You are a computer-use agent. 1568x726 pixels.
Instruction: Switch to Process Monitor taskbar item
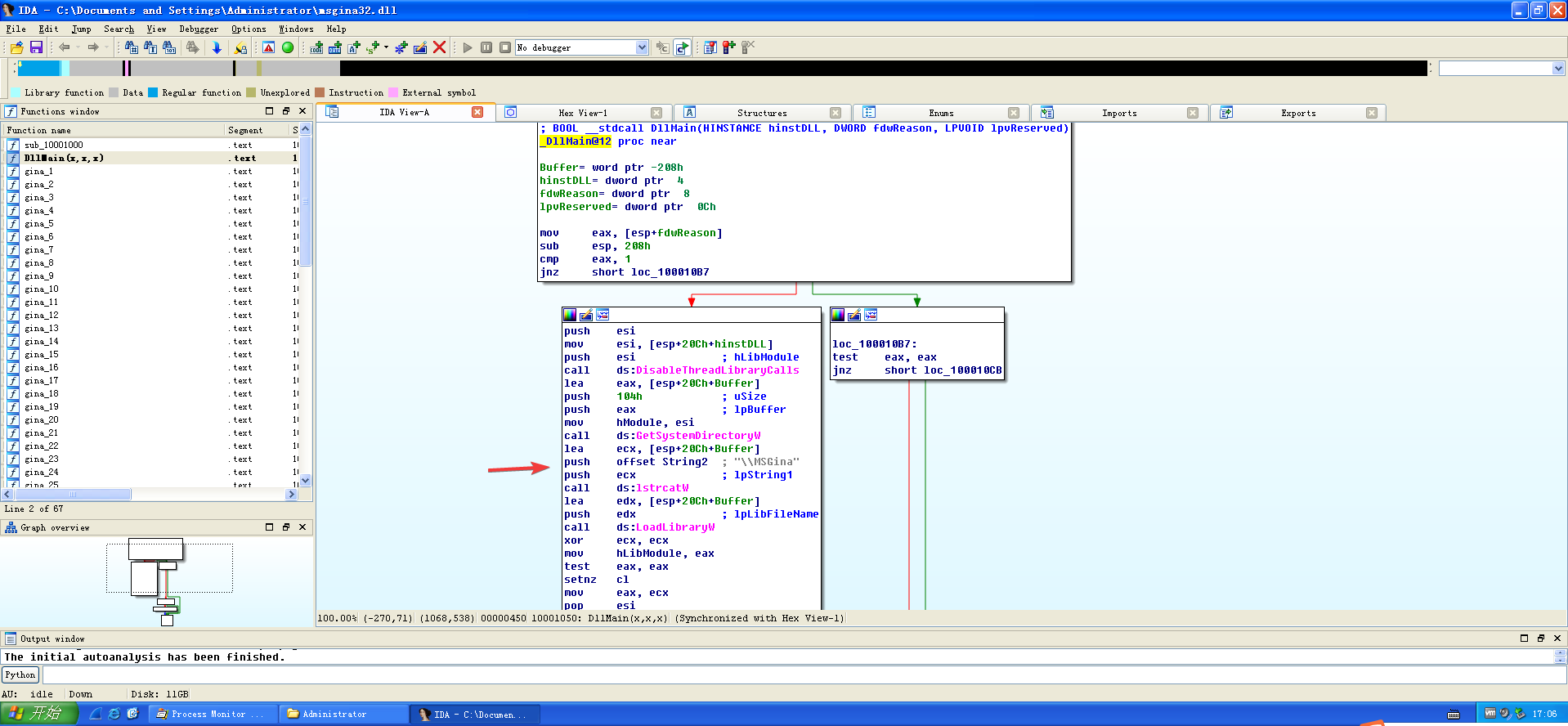pyautogui.click(x=214, y=714)
